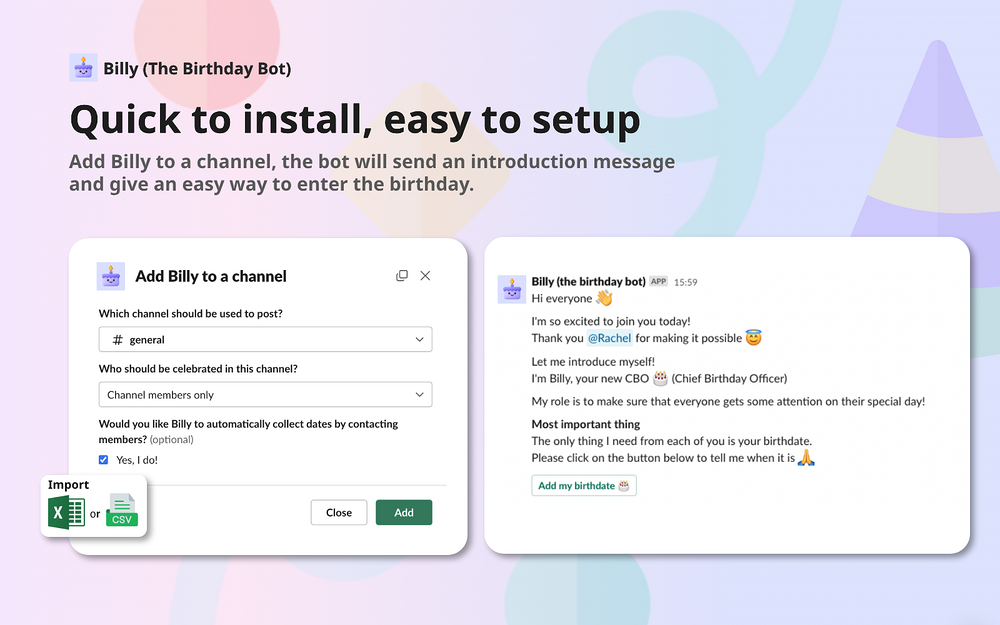Click the "Billy (The Birthday Bot)" title text
Image resolution: width=1000 pixels, height=625 pixels.
pos(197,68)
